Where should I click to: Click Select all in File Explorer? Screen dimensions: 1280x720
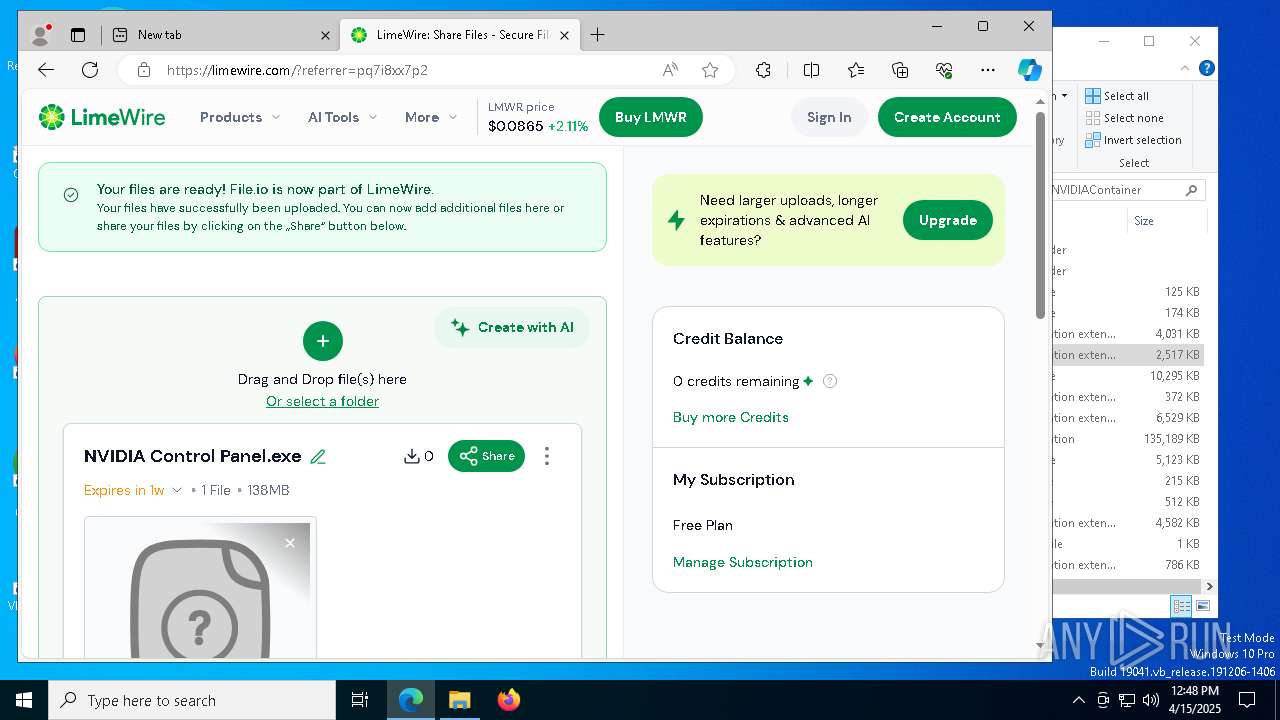[x=1117, y=96]
